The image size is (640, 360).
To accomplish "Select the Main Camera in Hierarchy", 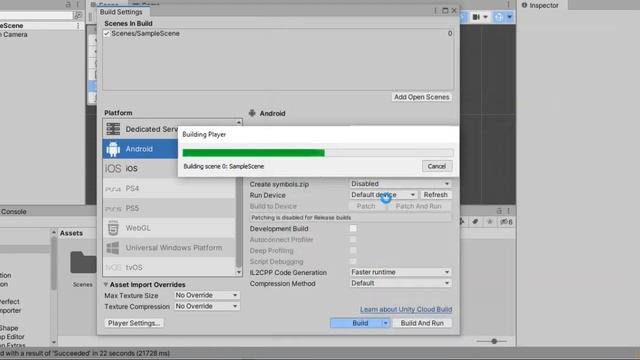I will 13,35.
